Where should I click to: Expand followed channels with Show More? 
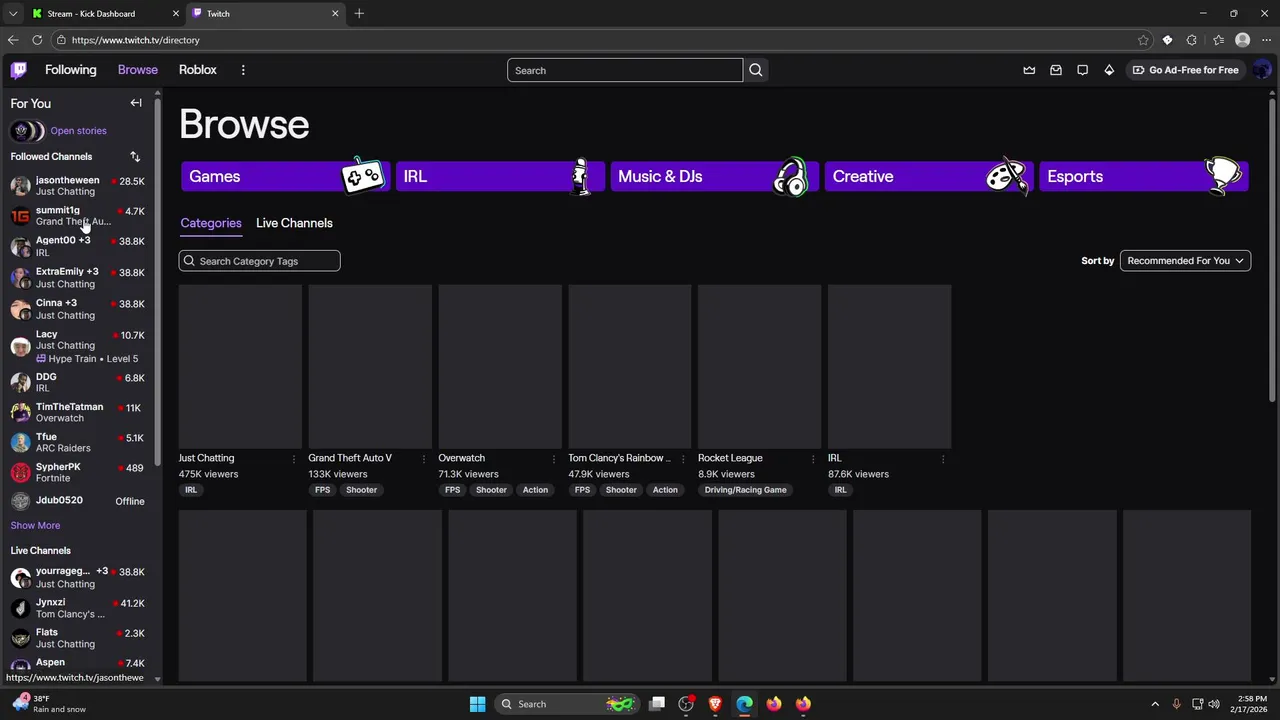point(35,525)
